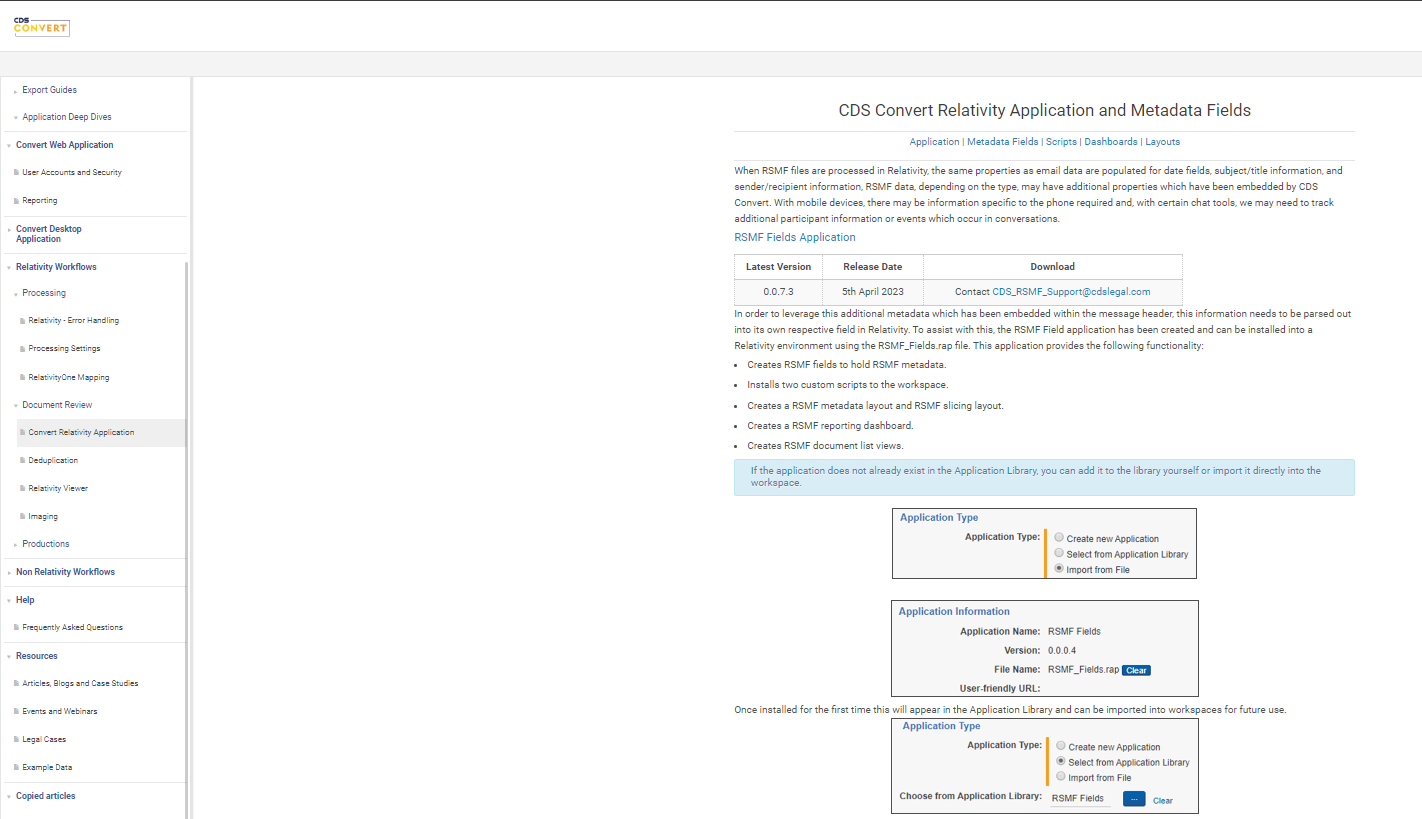This screenshot has width=1422, height=819.
Task: Collapse the Resources section
Action: click(9, 657)
